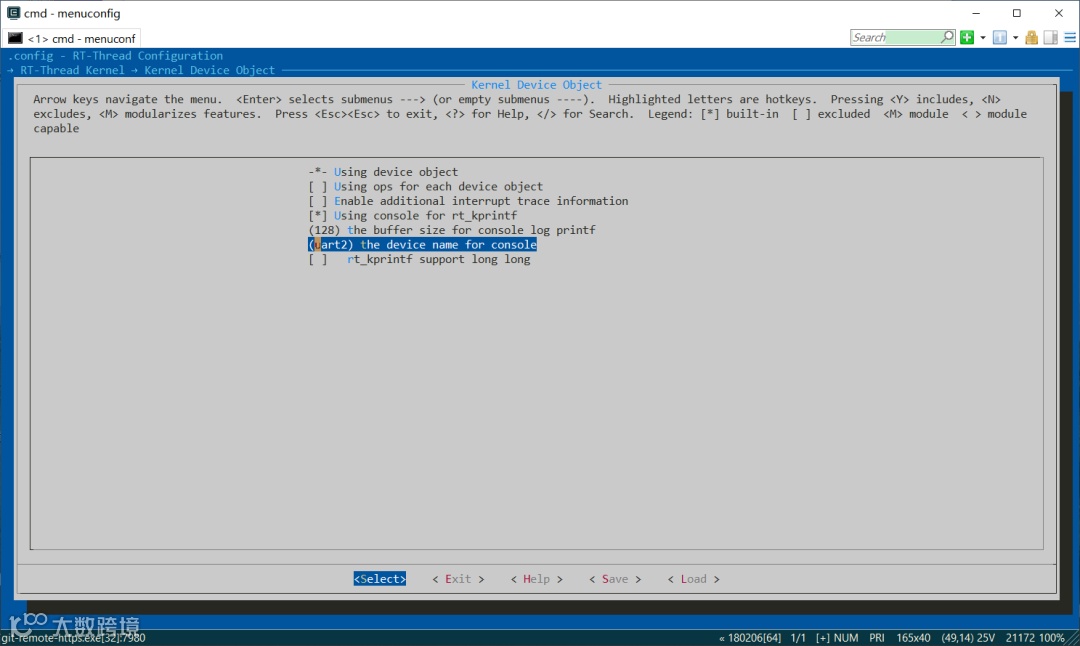Toggle the alternative console panel icon
The image size is (1080, 646).
tap(1050, 37)
